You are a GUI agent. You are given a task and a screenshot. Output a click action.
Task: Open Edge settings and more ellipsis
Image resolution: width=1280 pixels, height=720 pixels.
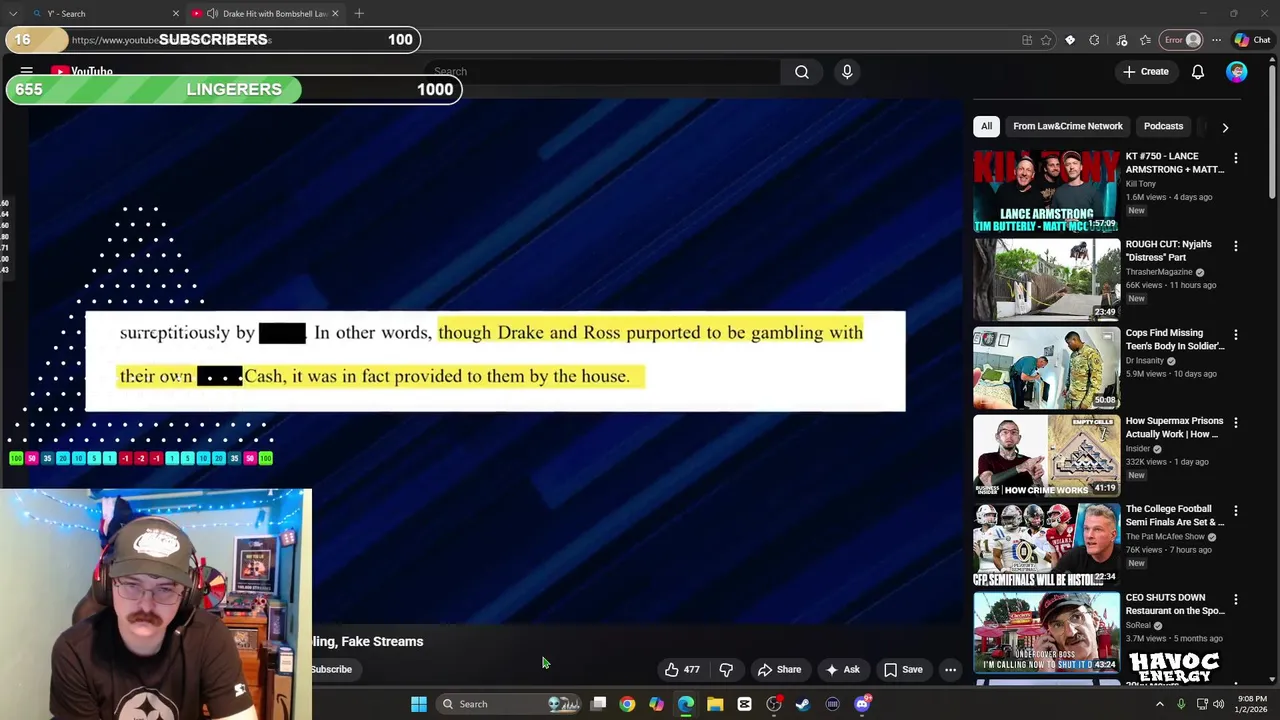(1216, 40)
